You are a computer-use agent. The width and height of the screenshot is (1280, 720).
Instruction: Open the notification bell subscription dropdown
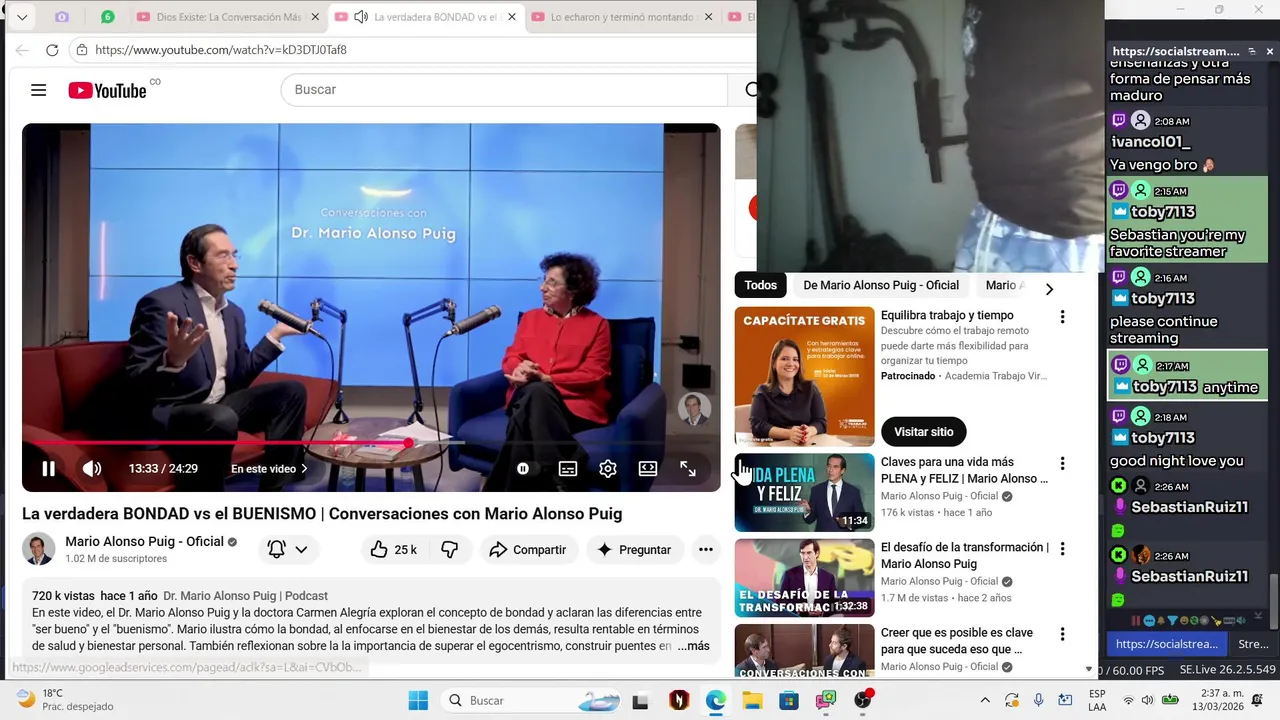point(287,549)
